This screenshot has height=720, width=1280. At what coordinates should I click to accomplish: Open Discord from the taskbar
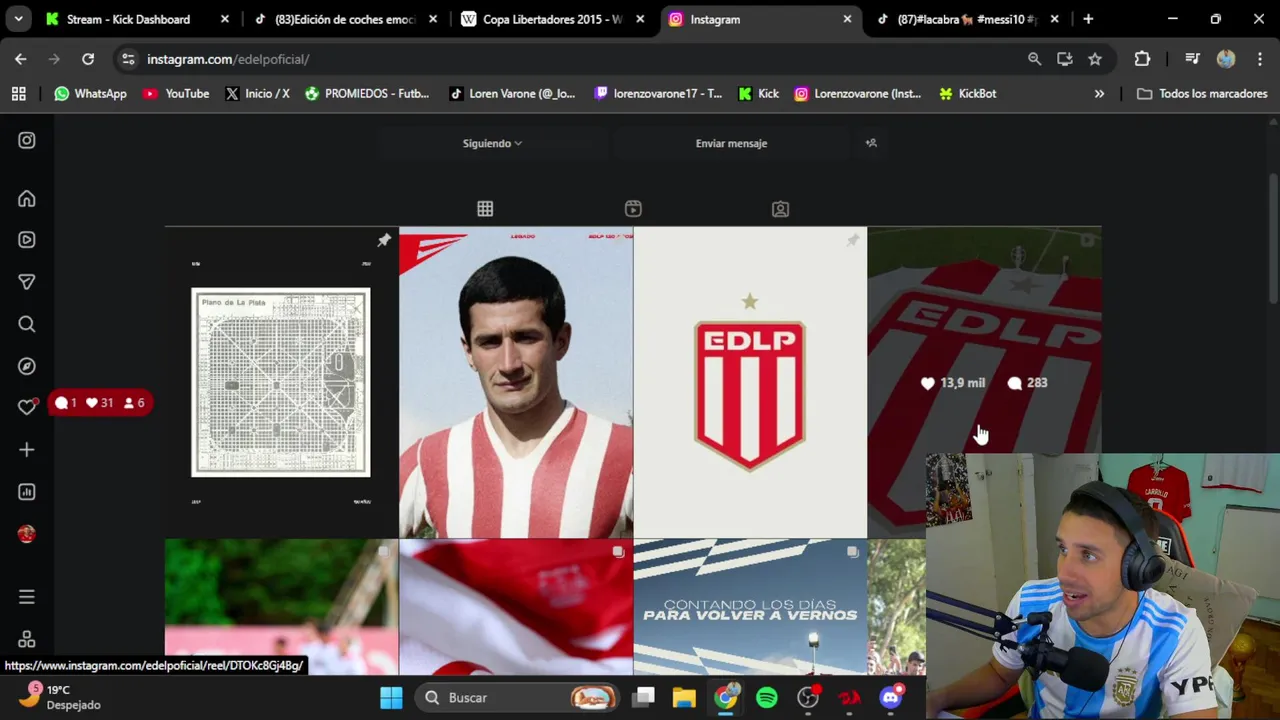[x=890, y=698]
